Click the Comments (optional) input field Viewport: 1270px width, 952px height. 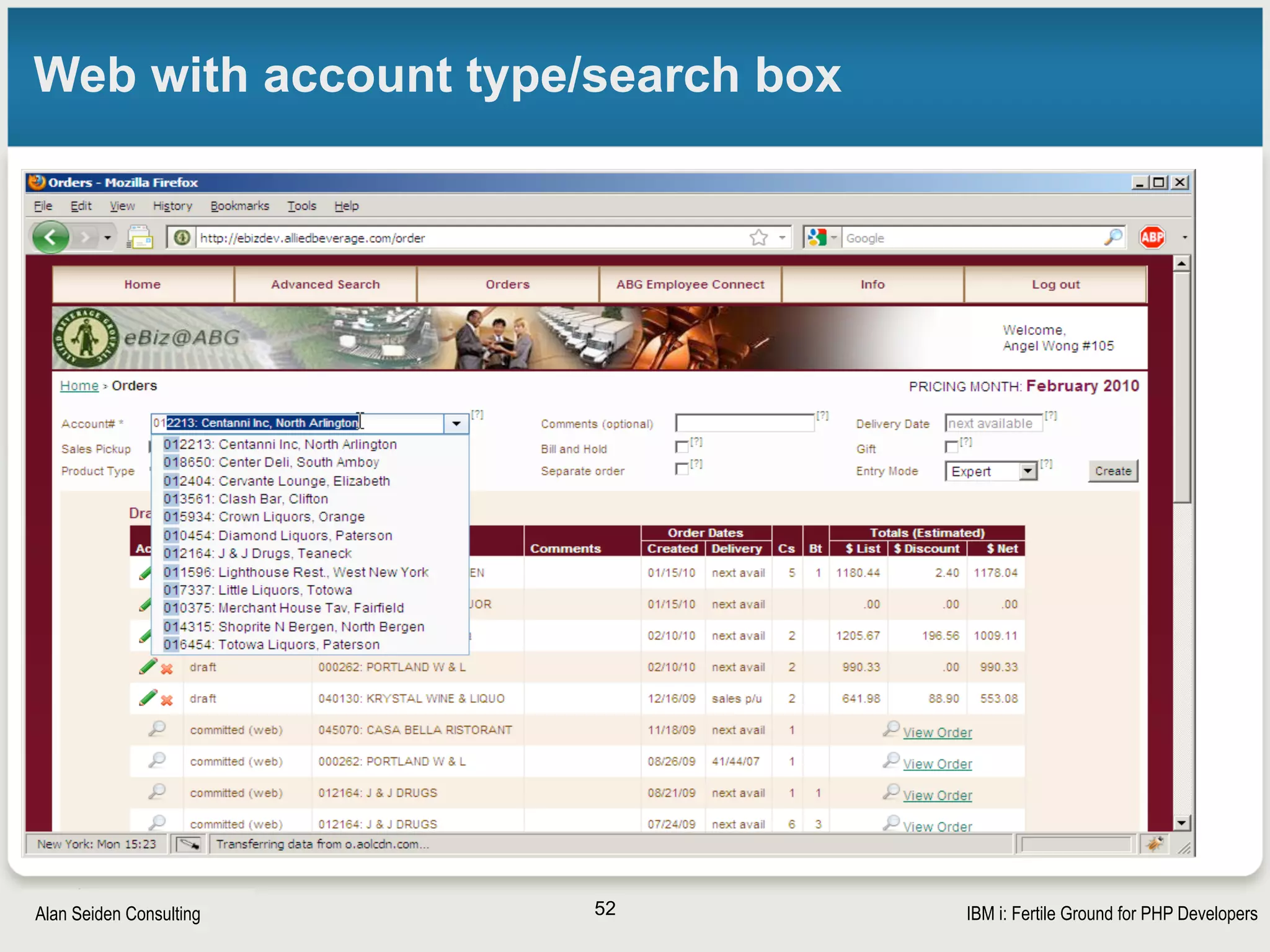[745, 423]
